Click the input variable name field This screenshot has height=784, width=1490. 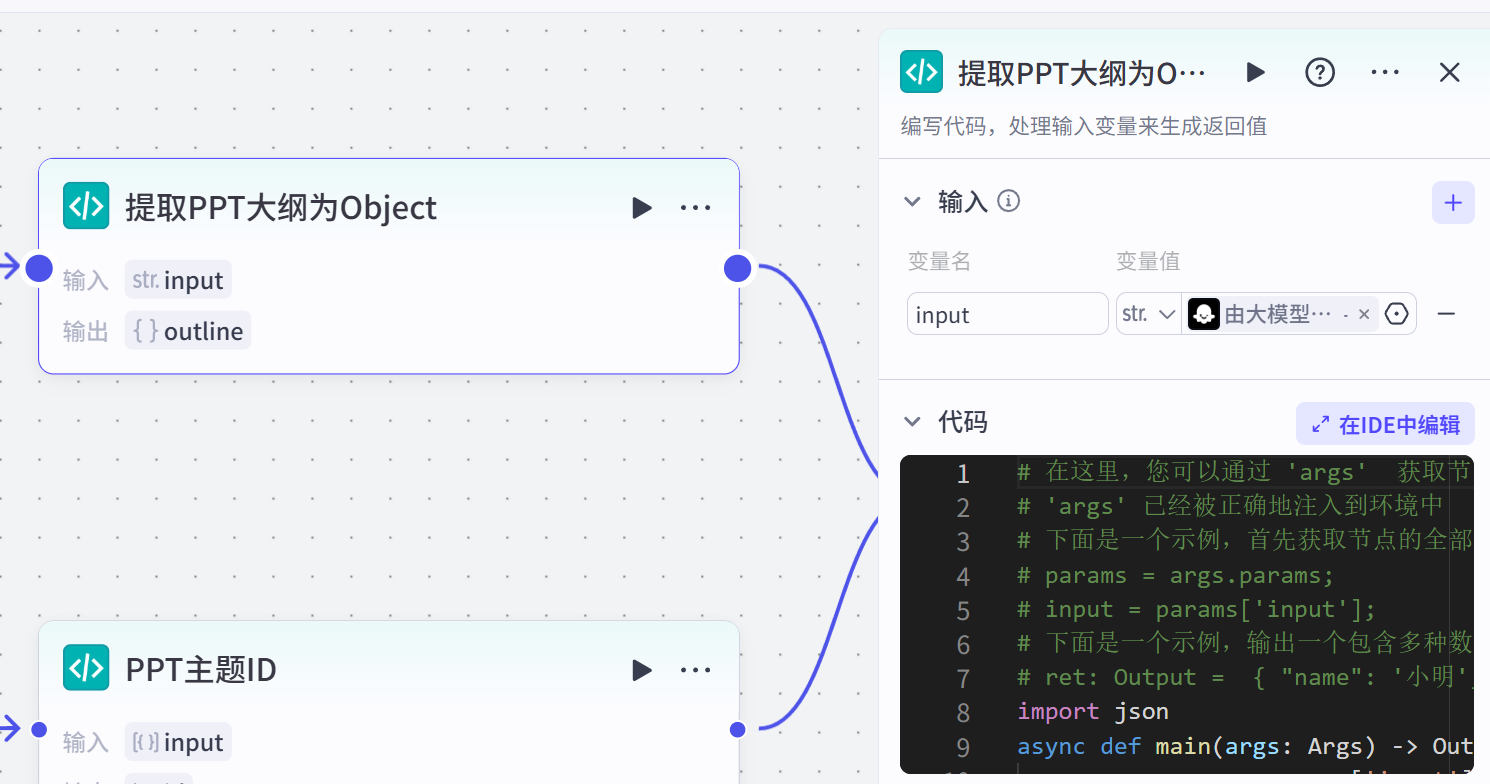[x=1007, y=315]
